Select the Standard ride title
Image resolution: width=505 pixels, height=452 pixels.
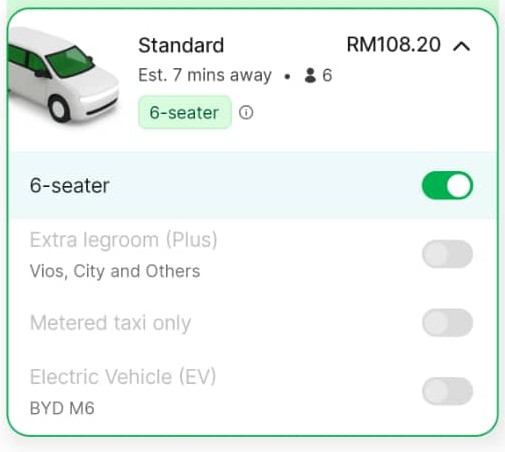[x=181, y=45]
